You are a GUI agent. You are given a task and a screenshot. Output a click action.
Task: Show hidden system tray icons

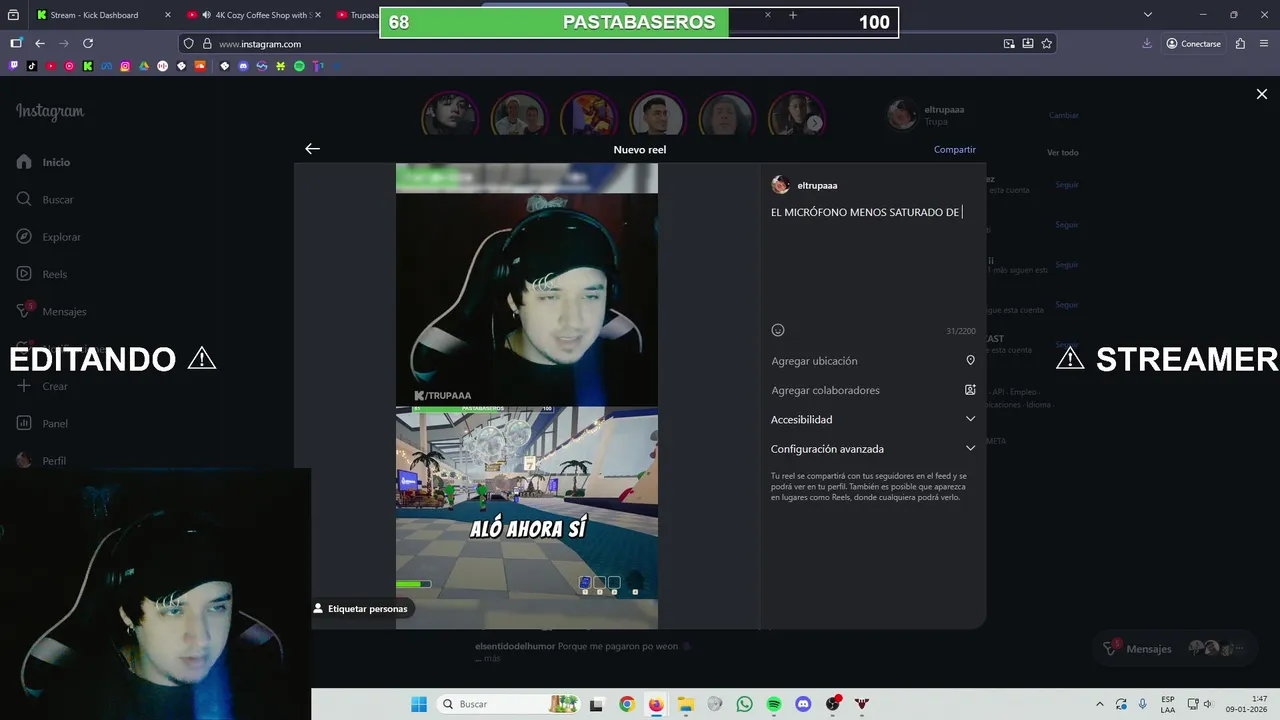tap(1100, 704)
